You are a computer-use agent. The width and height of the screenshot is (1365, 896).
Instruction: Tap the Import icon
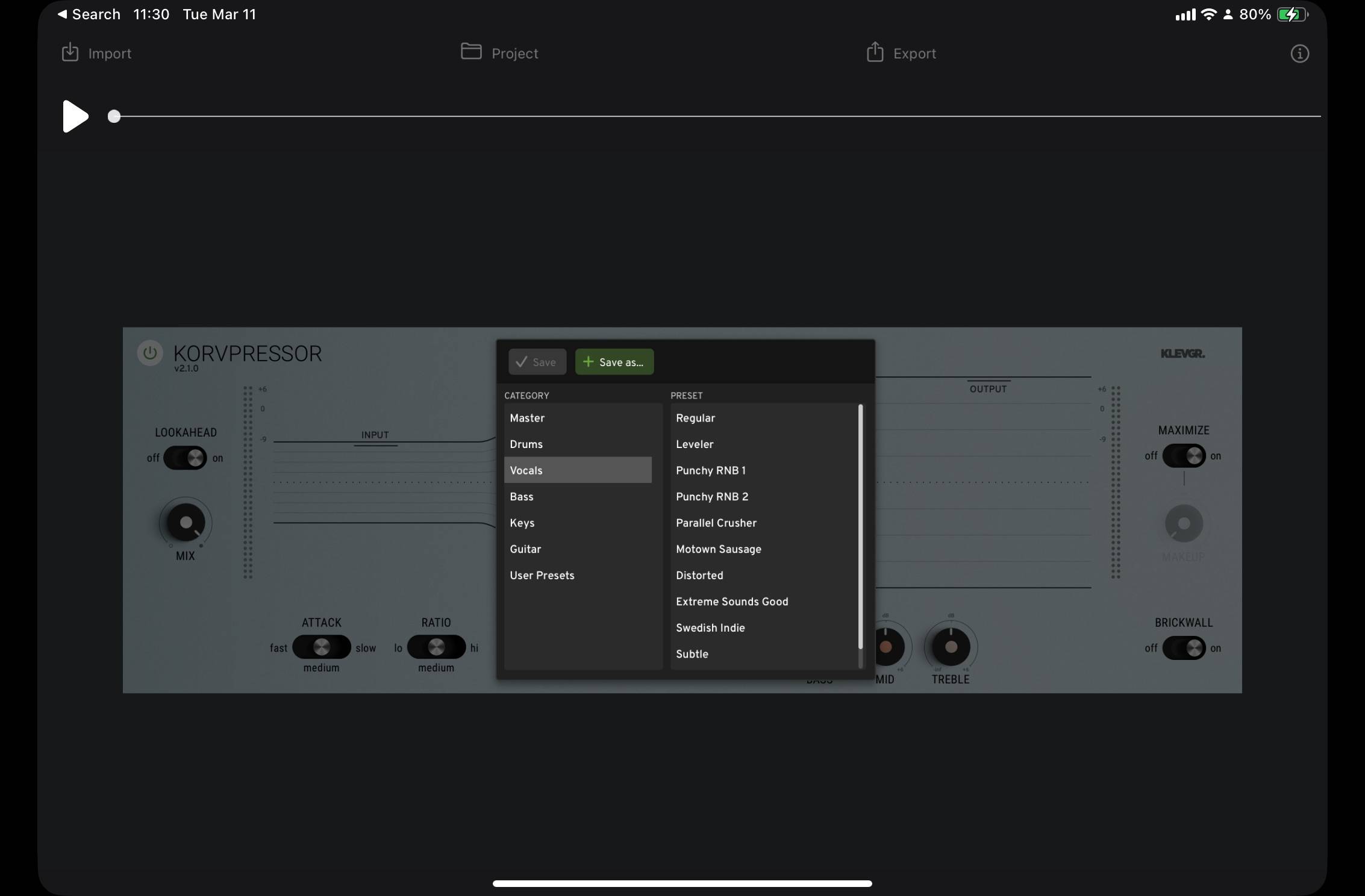click(x=70, y=52)
